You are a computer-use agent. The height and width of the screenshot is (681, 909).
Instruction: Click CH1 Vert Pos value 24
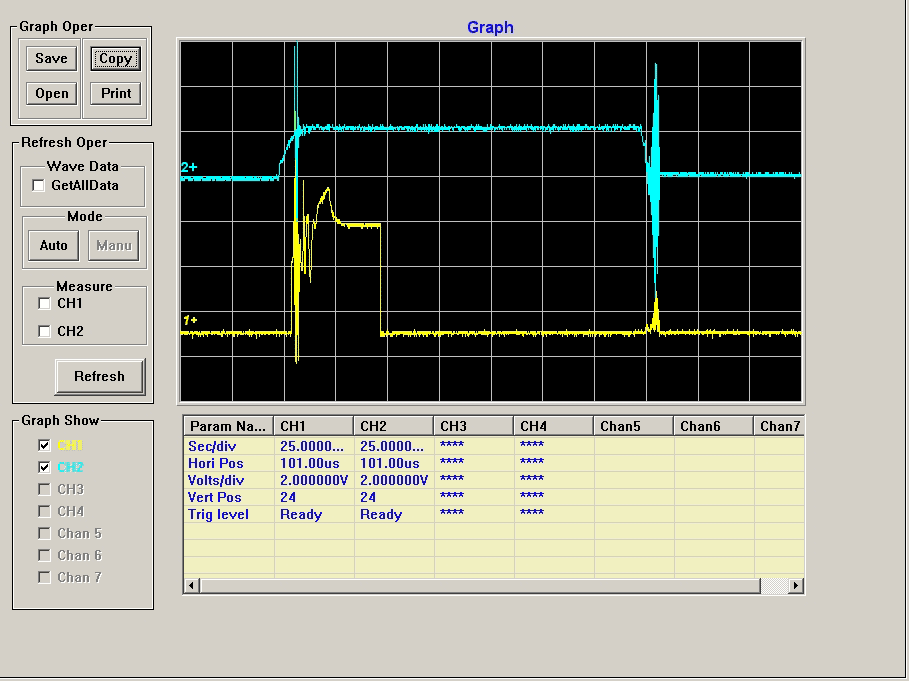tap(288, 497)
